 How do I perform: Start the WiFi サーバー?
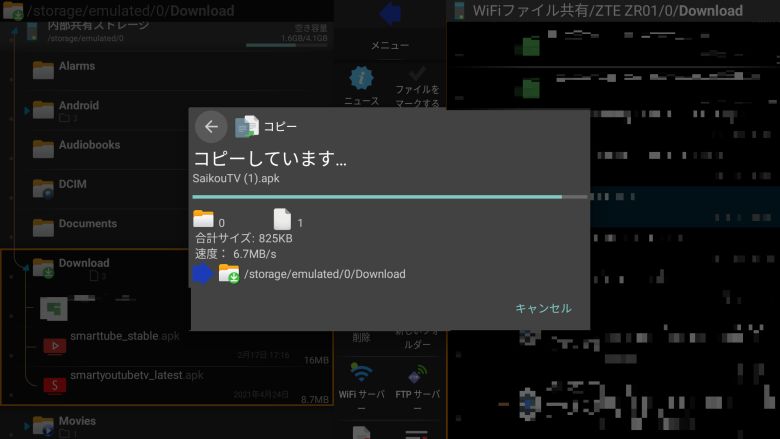(362, 387)
